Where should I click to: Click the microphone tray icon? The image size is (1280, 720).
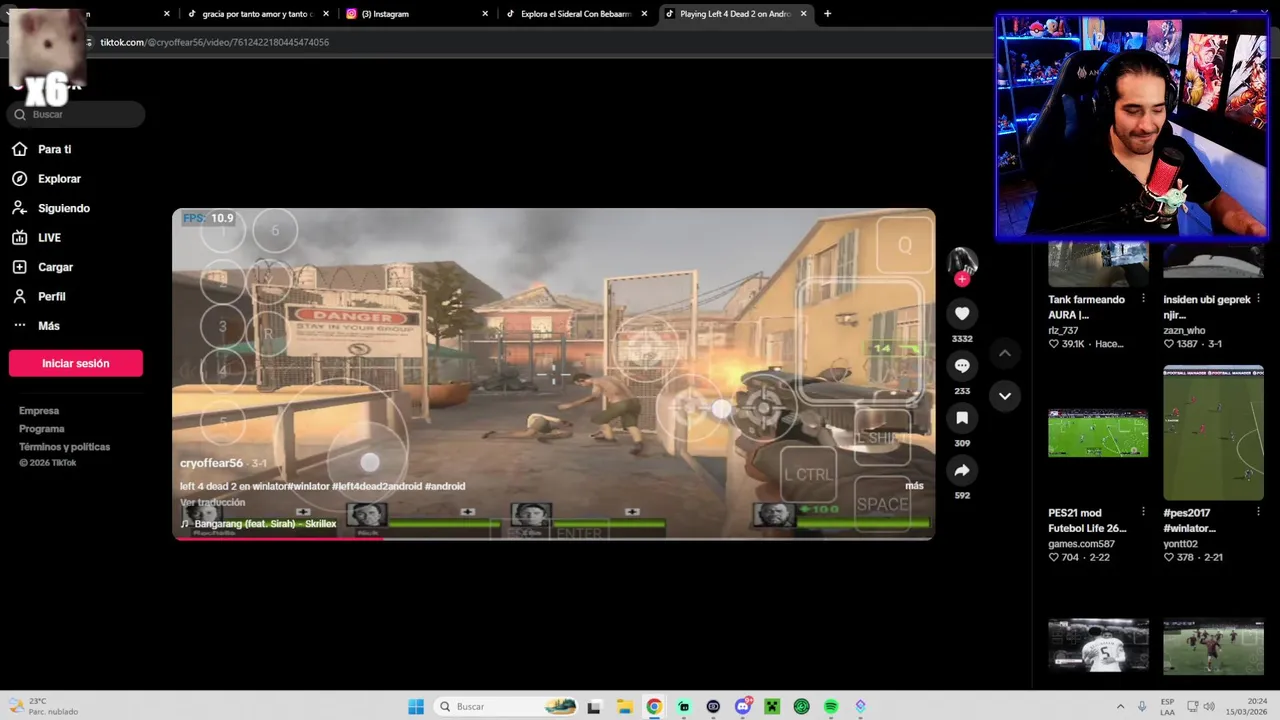1142,706
